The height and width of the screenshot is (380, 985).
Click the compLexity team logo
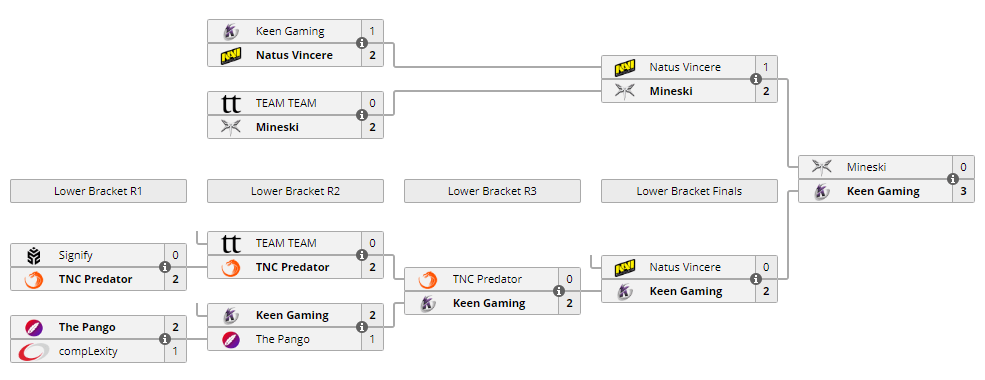coord(33,352)
